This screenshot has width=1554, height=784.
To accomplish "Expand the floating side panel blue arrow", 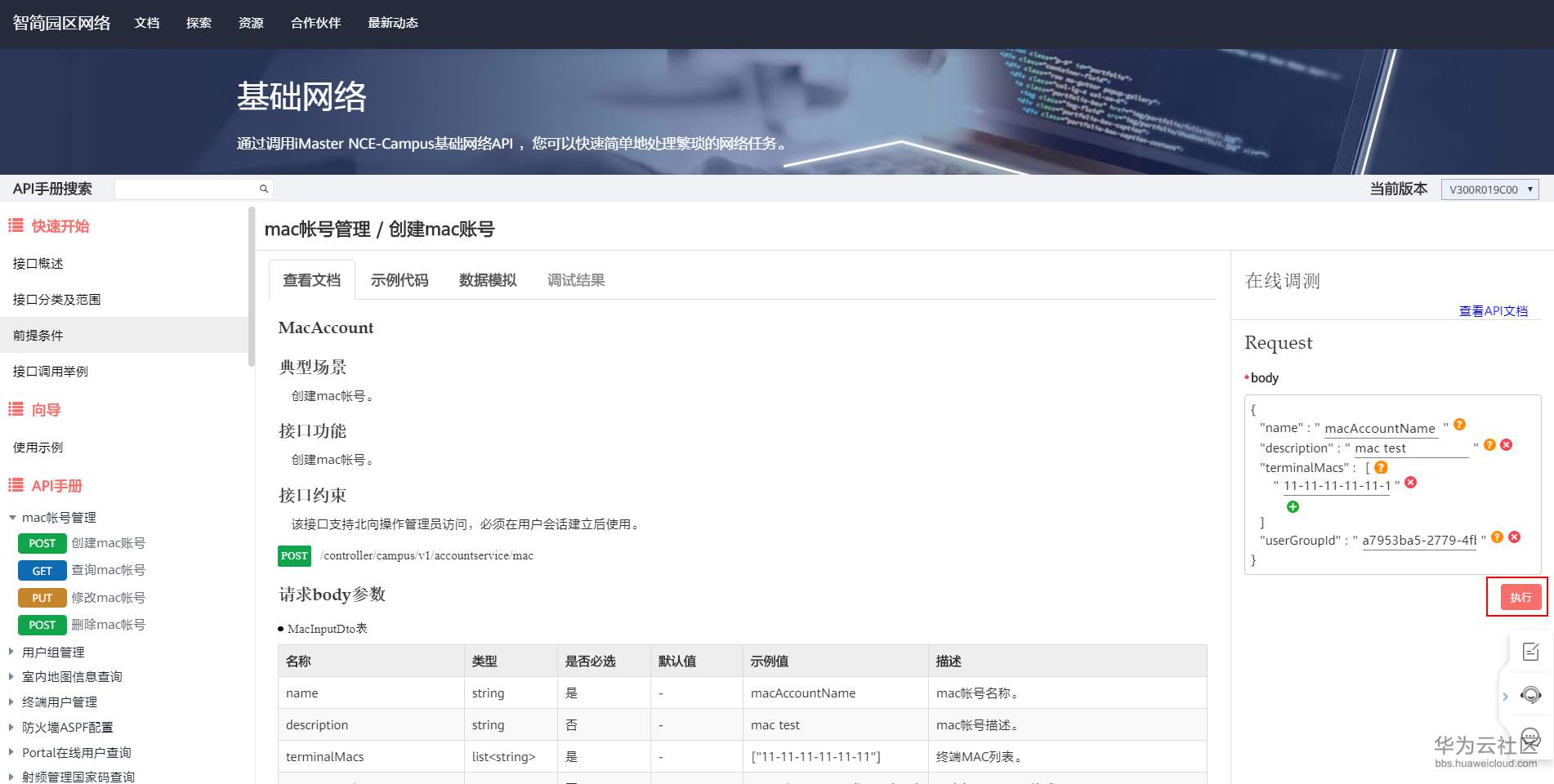I will point(1505,697).
